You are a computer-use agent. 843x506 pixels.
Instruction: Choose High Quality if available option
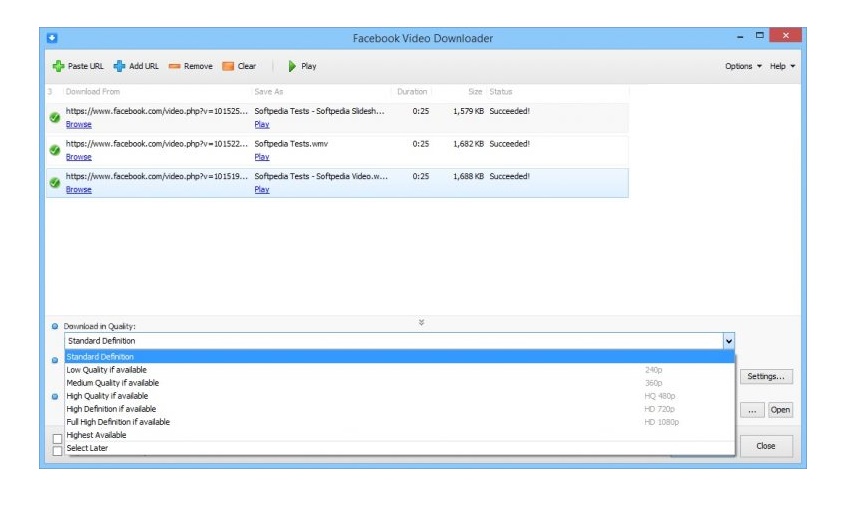399,396
